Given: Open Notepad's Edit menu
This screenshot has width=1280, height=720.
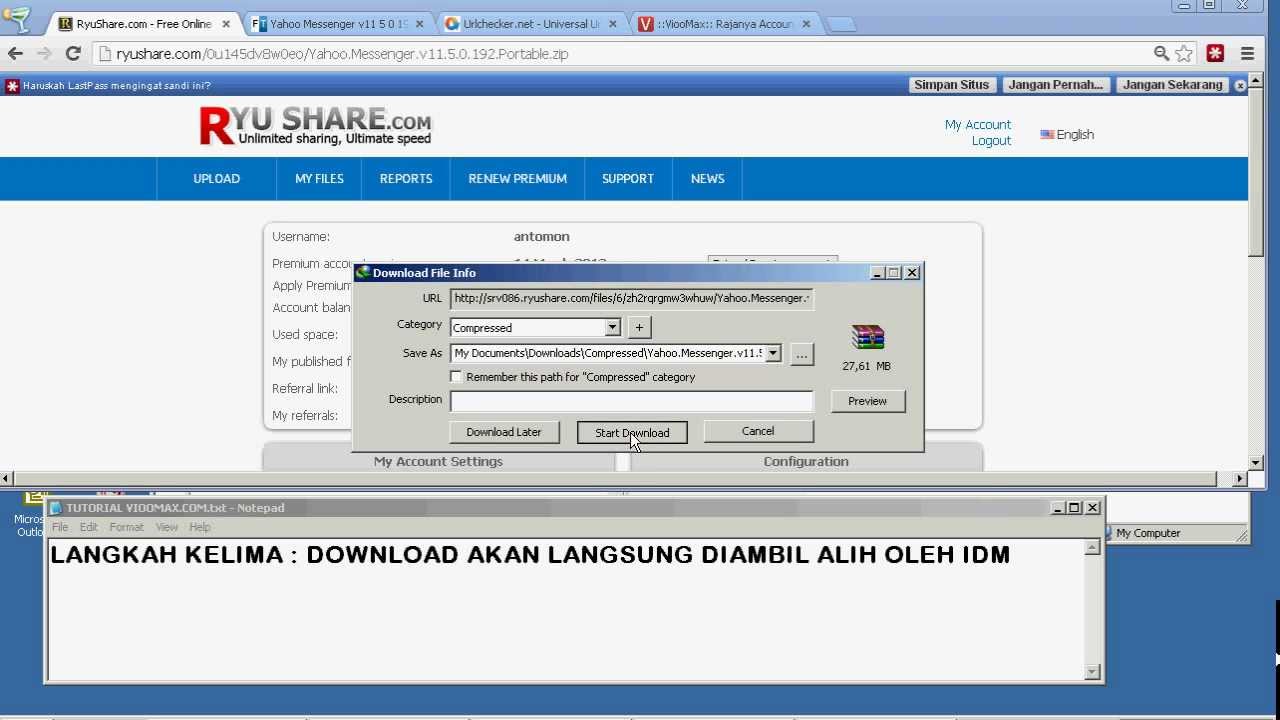Looking at the screenshot, I should [x=89, y=527].
